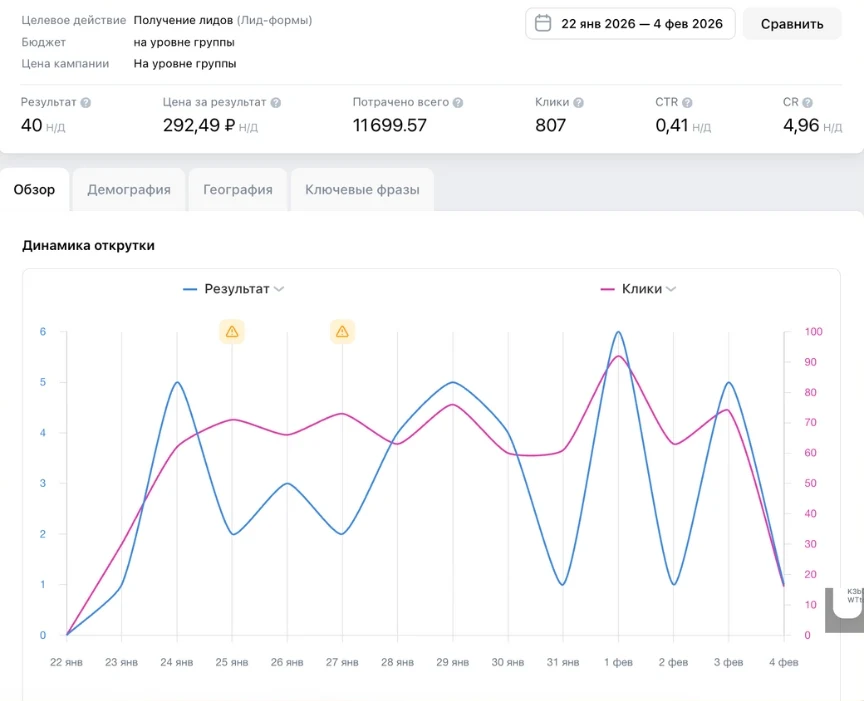Viewport: 864px width, 701px height.
Task: Click Получение лидов target action text
Action: (x=183, y=20)
